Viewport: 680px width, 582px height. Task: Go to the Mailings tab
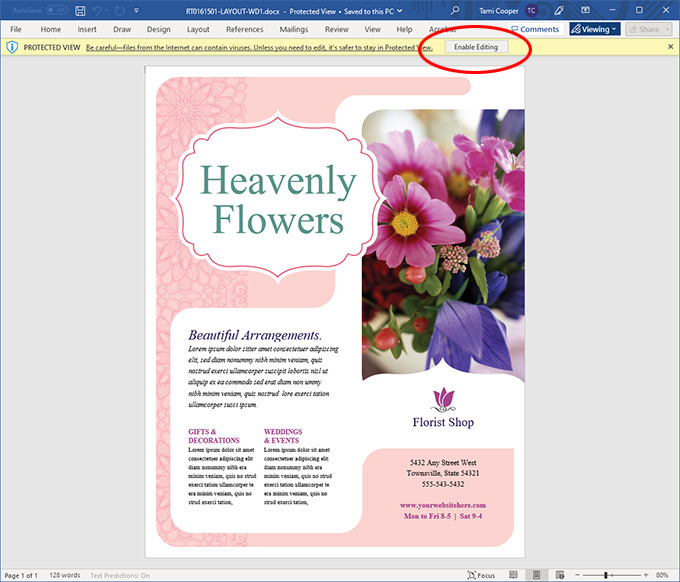[294, 29]
